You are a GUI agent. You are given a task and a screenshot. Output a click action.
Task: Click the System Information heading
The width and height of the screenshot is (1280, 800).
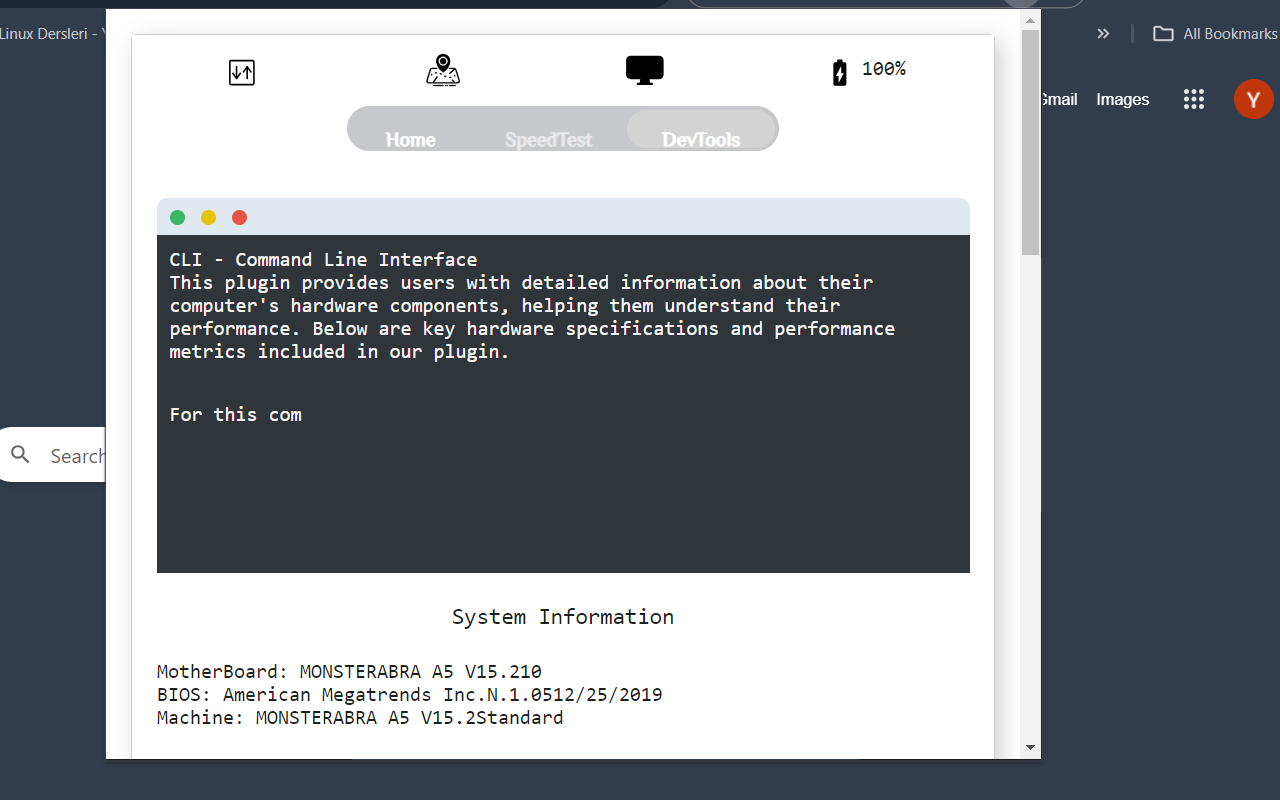[563, 617]
